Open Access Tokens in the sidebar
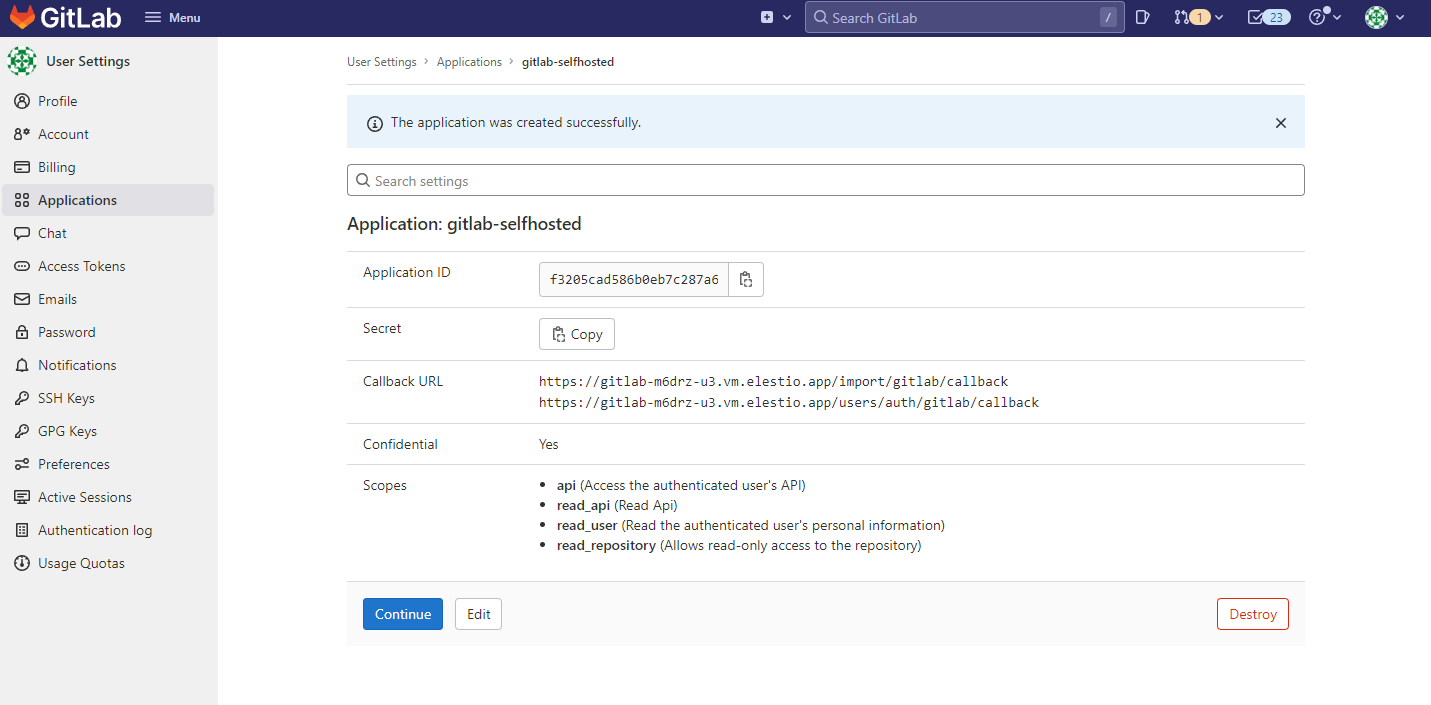1431x705 pixels. (x=108, y=266)
